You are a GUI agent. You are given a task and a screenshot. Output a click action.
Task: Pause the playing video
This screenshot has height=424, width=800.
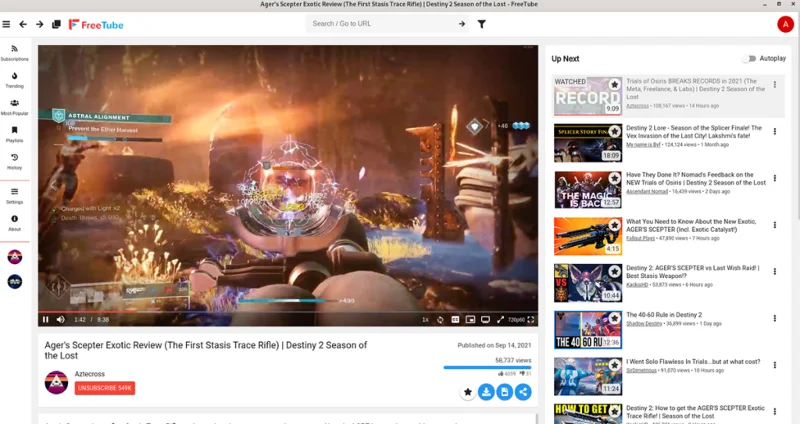pyautogui.click(x=45, y=319)
